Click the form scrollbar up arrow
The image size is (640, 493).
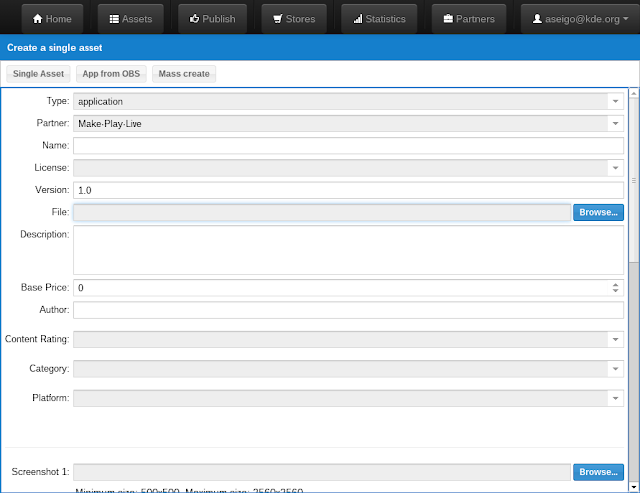(634, 93)
